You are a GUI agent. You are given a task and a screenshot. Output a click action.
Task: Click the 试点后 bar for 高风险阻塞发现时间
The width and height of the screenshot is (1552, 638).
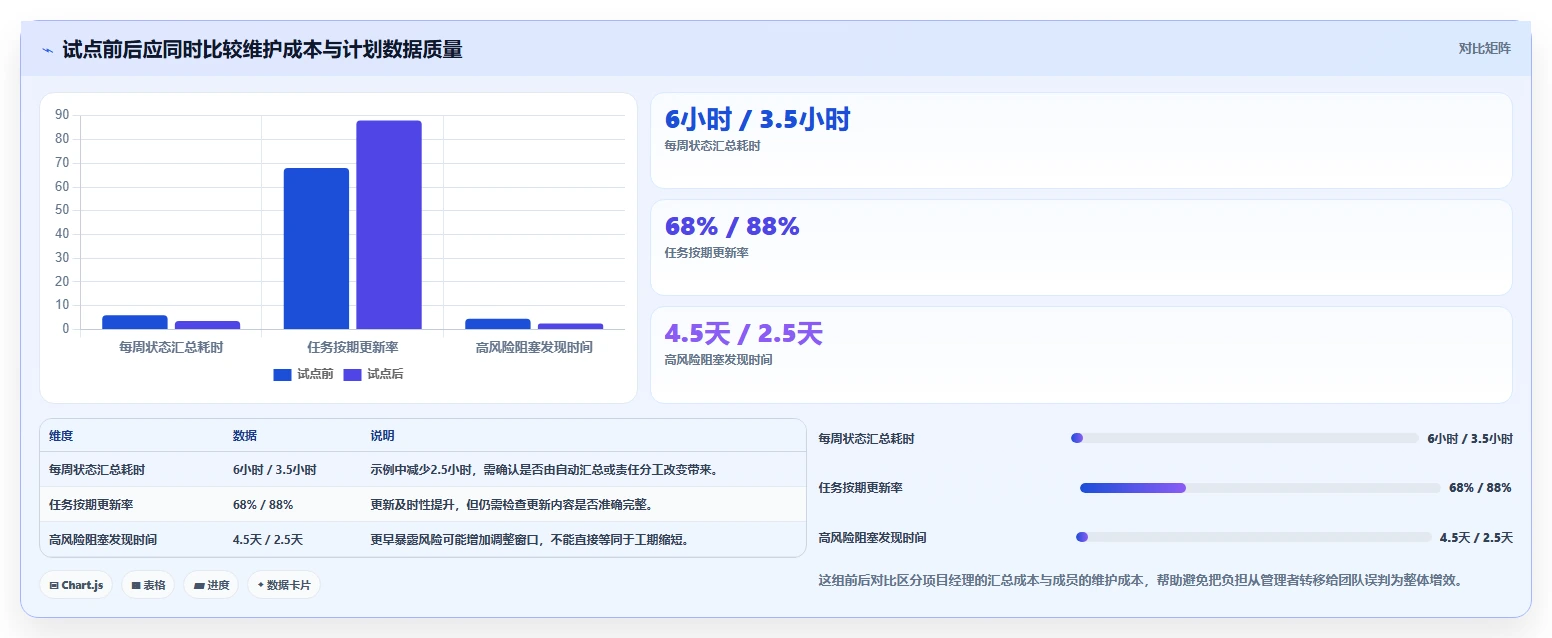point(570,326)
